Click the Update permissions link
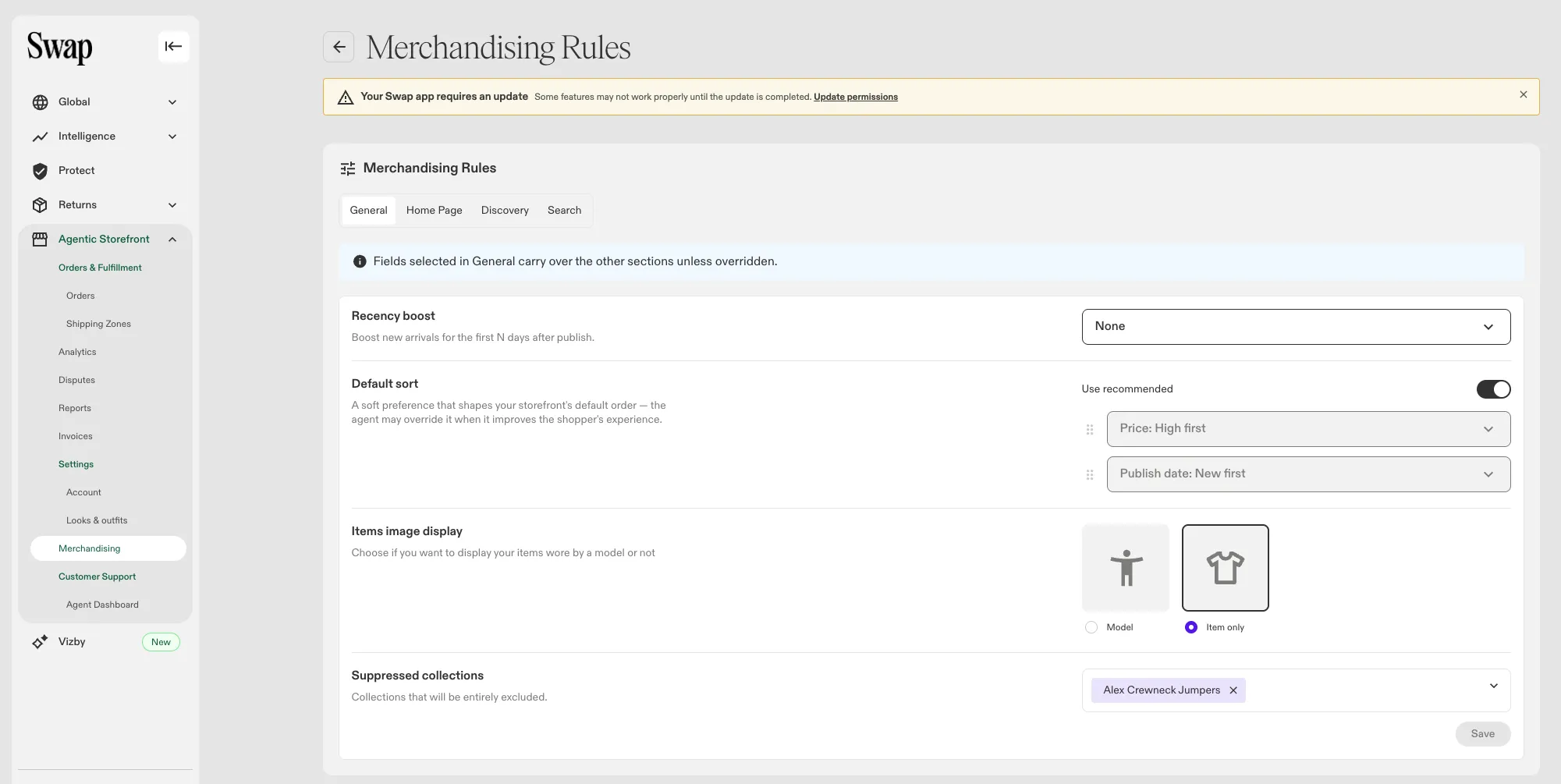This screenshot has width=1561, height=784. click(856, 97)
